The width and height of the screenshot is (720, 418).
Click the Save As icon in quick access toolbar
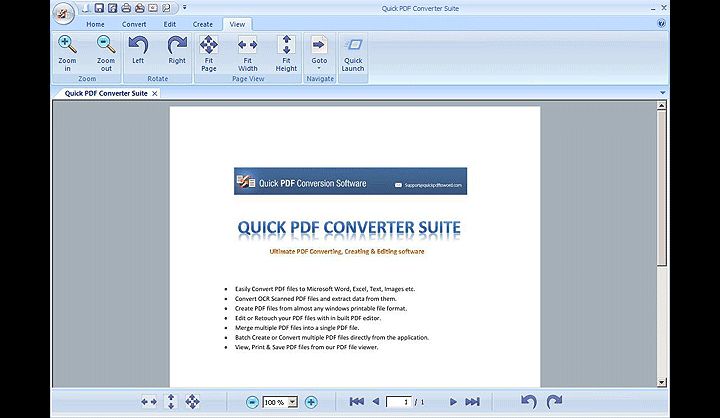pyautogui.click(x=112, y=8)
